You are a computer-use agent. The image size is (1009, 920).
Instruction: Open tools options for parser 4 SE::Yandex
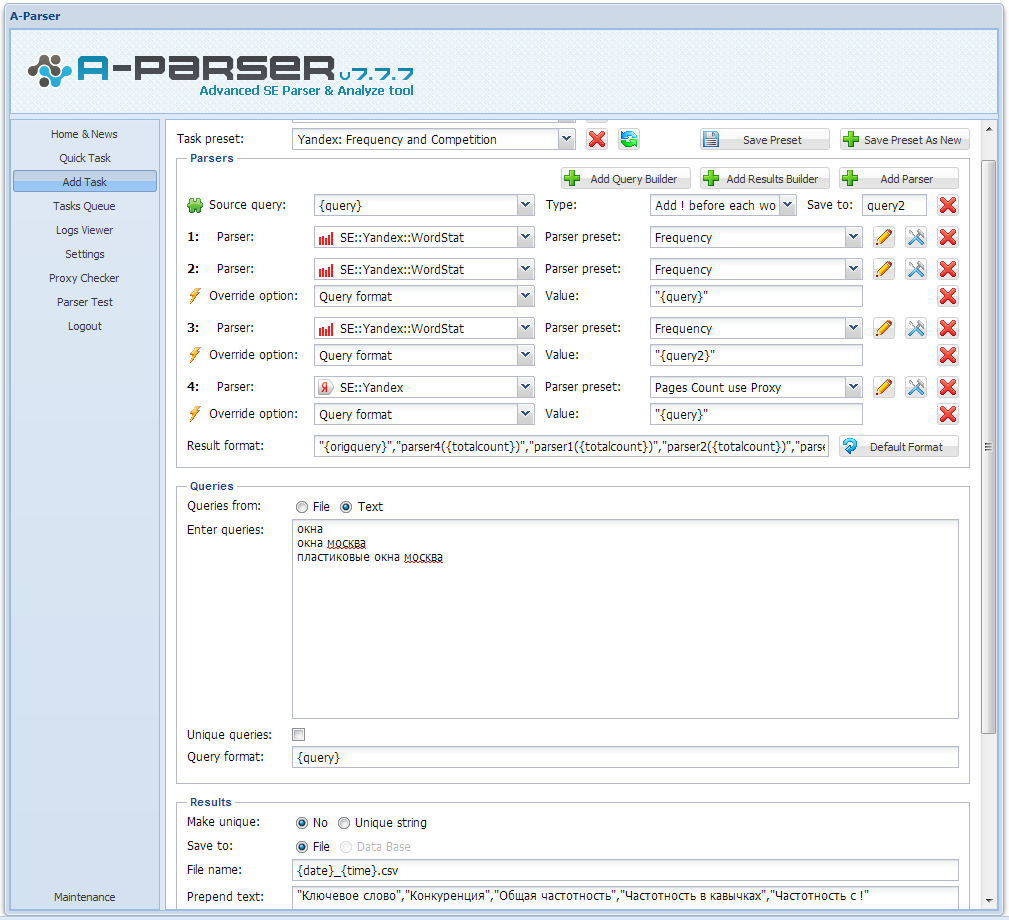point(916,387)
